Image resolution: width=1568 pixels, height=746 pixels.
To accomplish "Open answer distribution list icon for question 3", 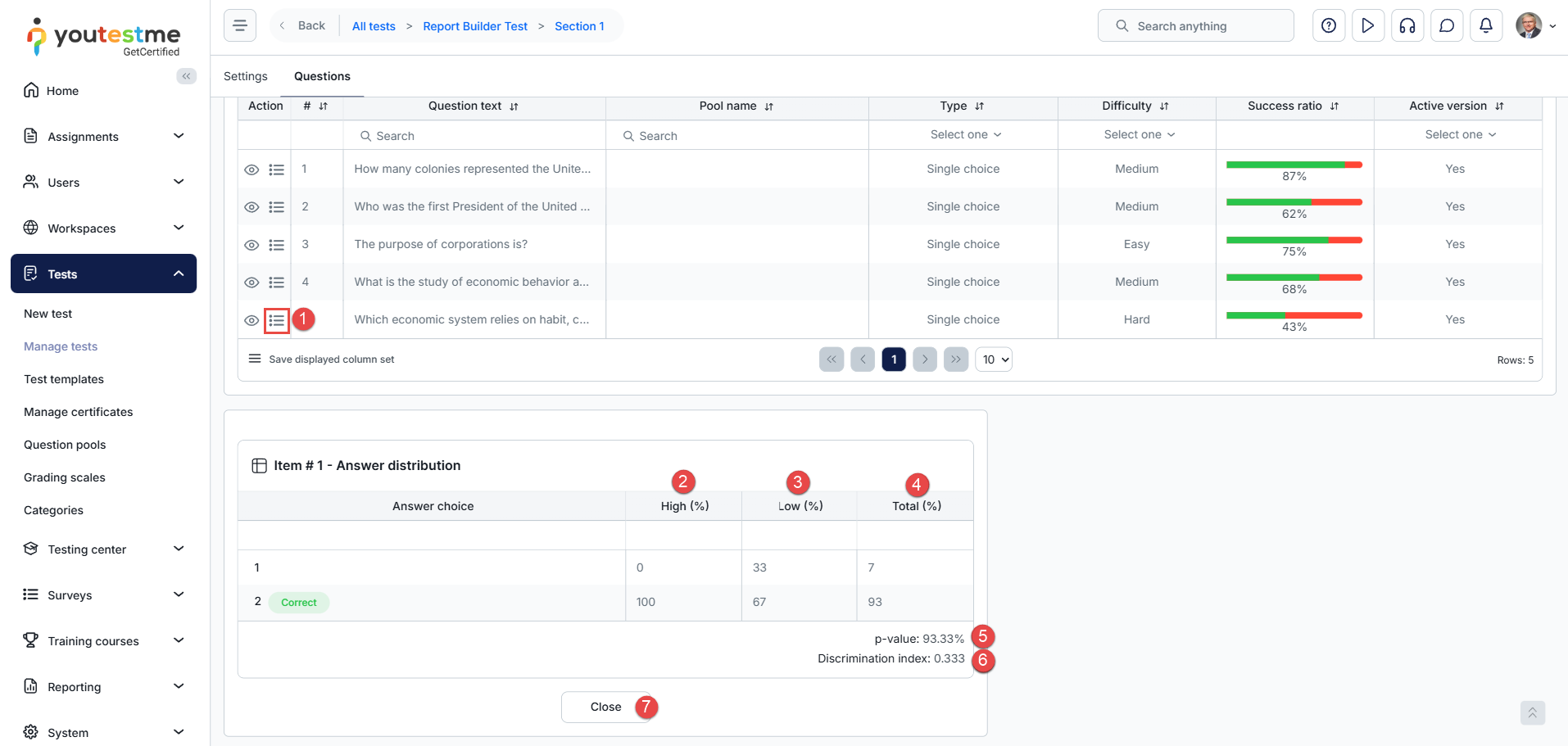I will (x=277, y=245).
